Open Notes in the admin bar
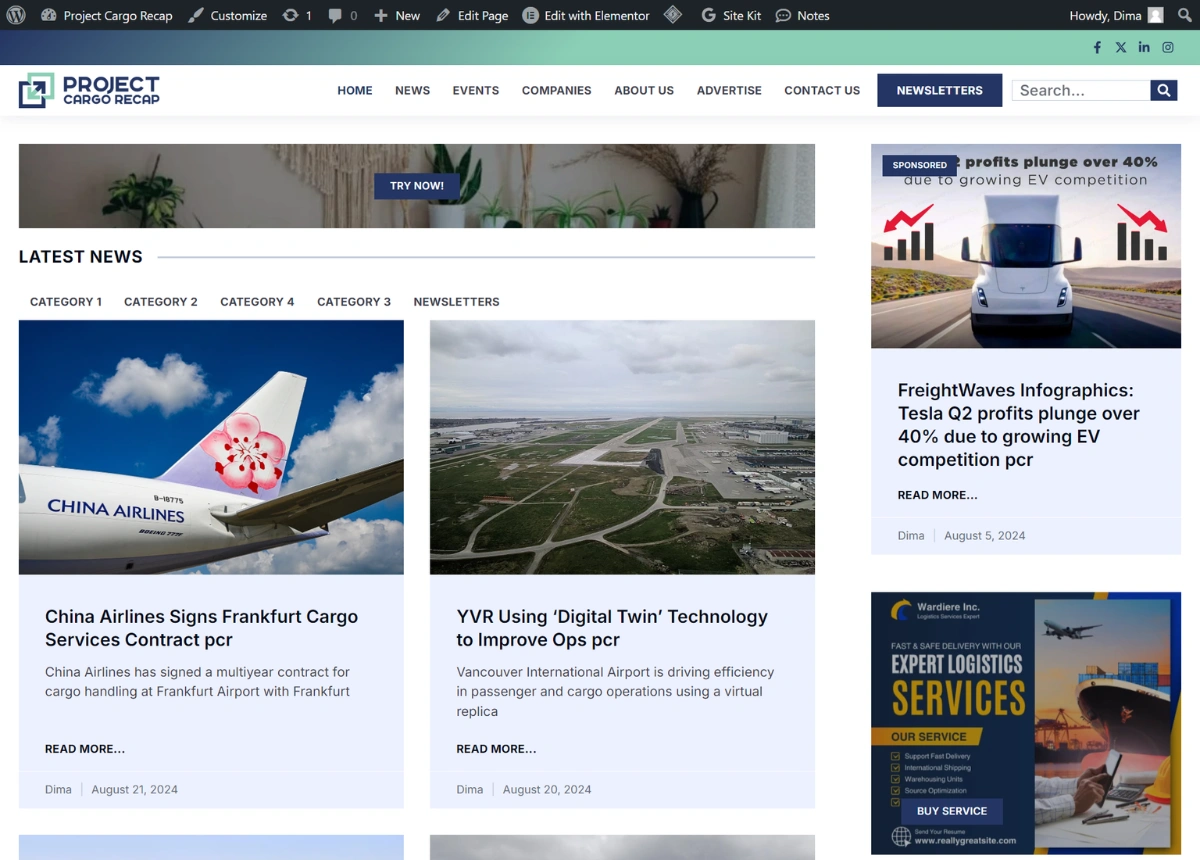Image resolution: width=1200 pixels, height=860 pixels. (x=803, y=15)
